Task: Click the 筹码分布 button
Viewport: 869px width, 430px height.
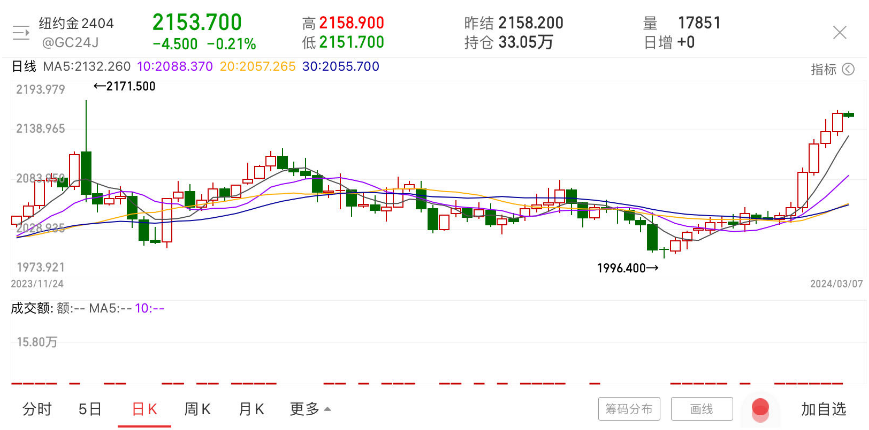Action: point(629,409)
